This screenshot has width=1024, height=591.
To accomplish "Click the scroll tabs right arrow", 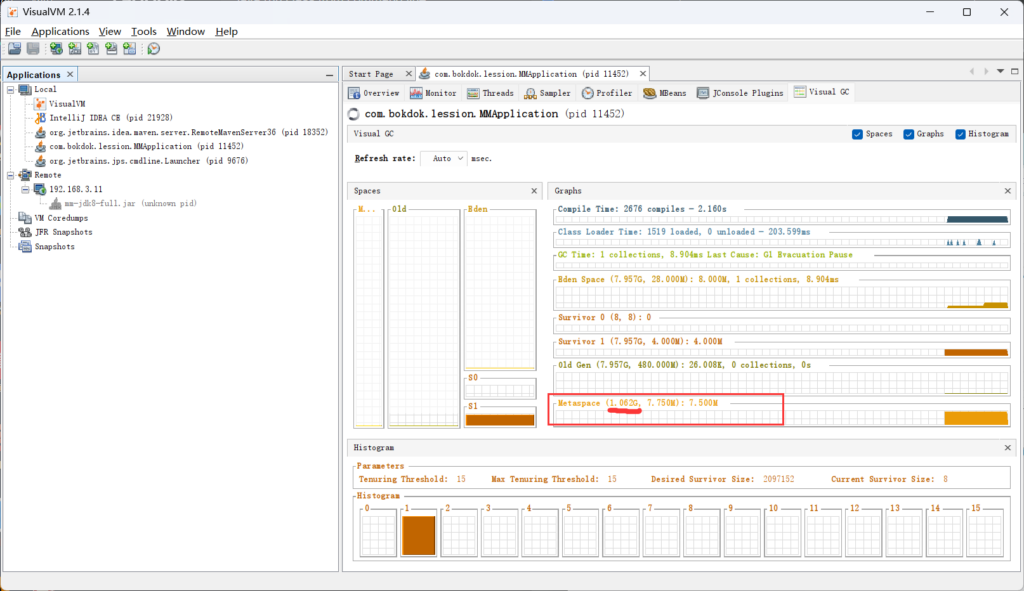I will coord(985,71).
